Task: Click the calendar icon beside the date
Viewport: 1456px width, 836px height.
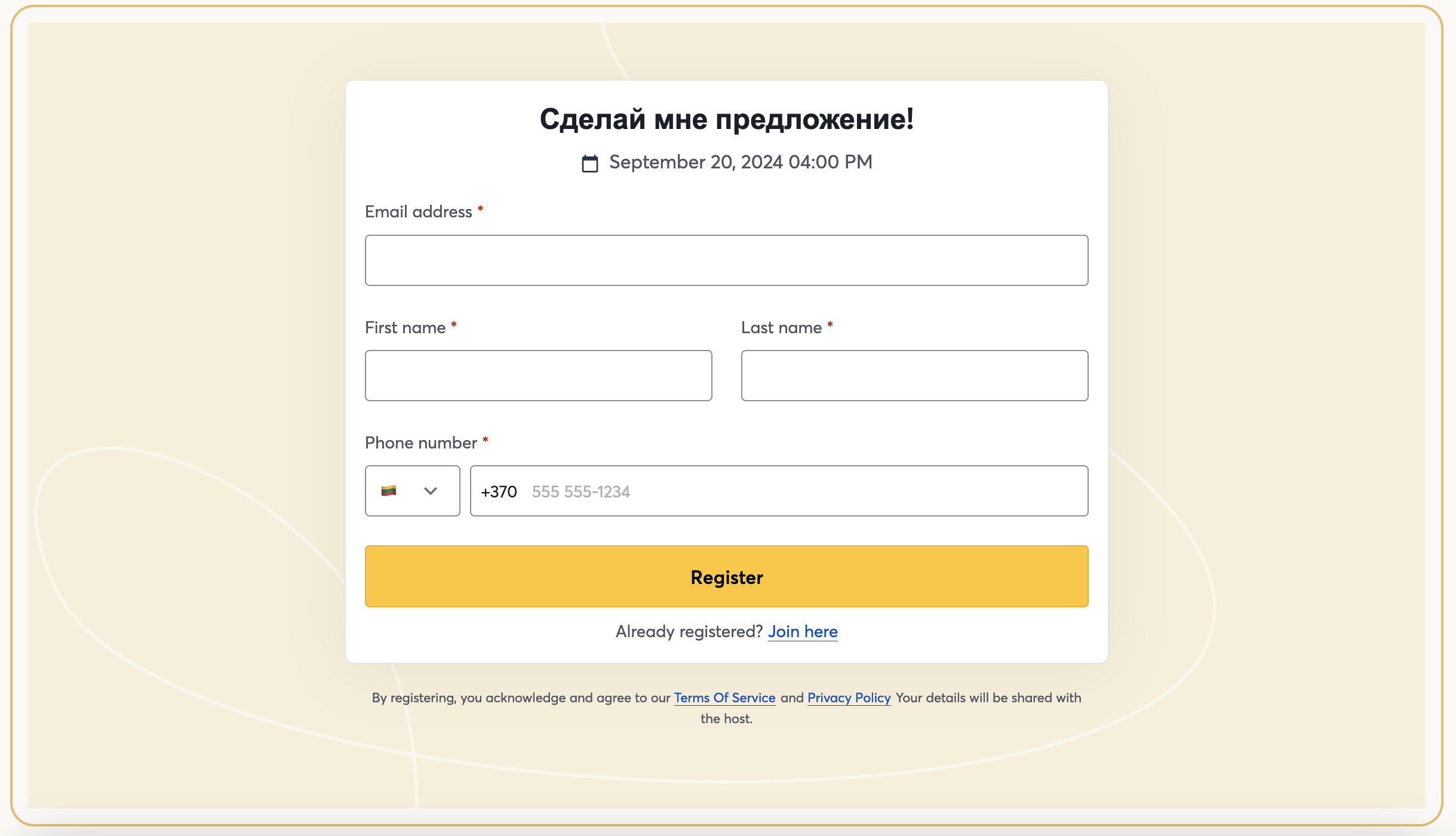Action: click(589, 163)
